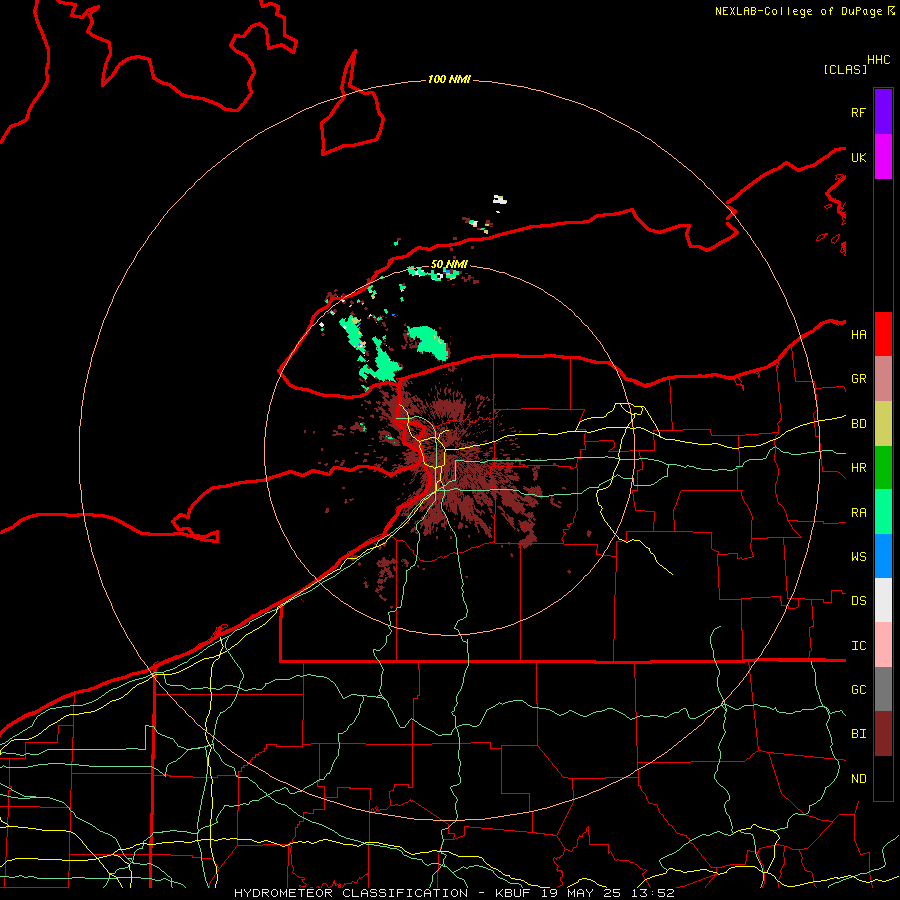Click the IC pink legend swatch
The width and height of the screenshot is (900, 900).
883,645
